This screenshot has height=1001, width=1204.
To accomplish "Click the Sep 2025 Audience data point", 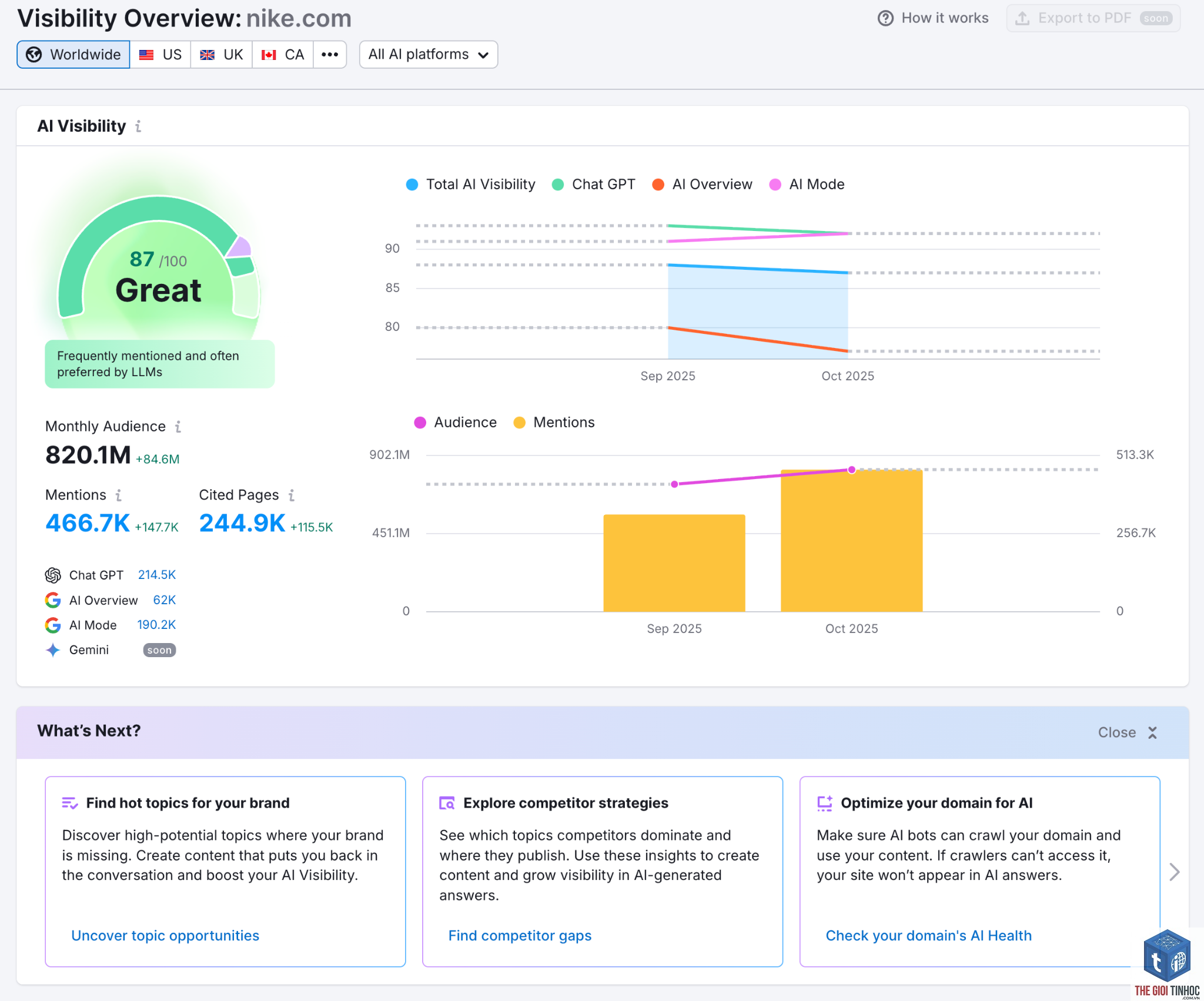I will coord(674,484).
